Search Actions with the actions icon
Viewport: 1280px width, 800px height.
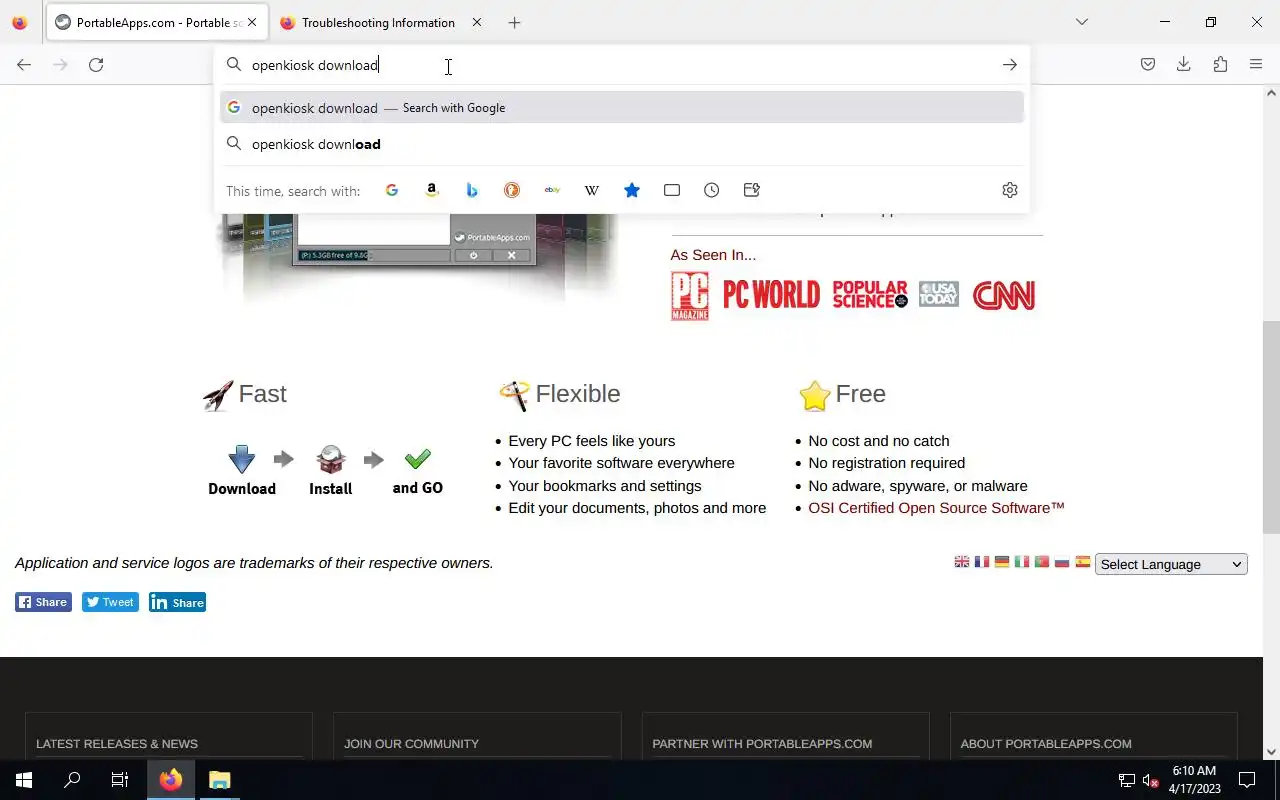tap(752, 190)
